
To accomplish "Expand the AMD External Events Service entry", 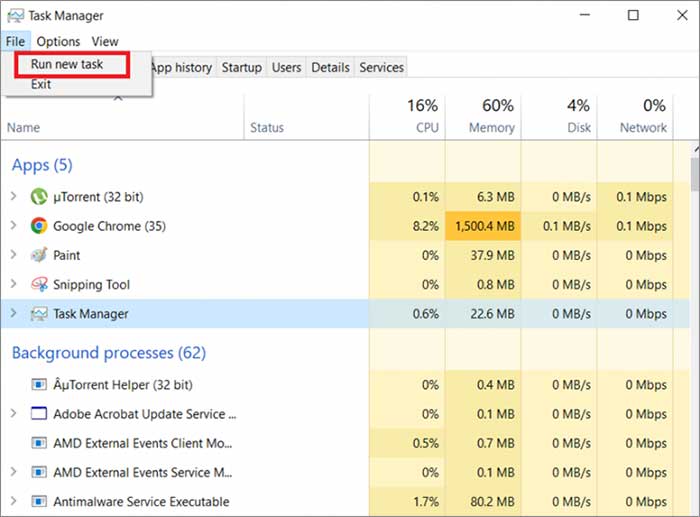I will [13, 472].
